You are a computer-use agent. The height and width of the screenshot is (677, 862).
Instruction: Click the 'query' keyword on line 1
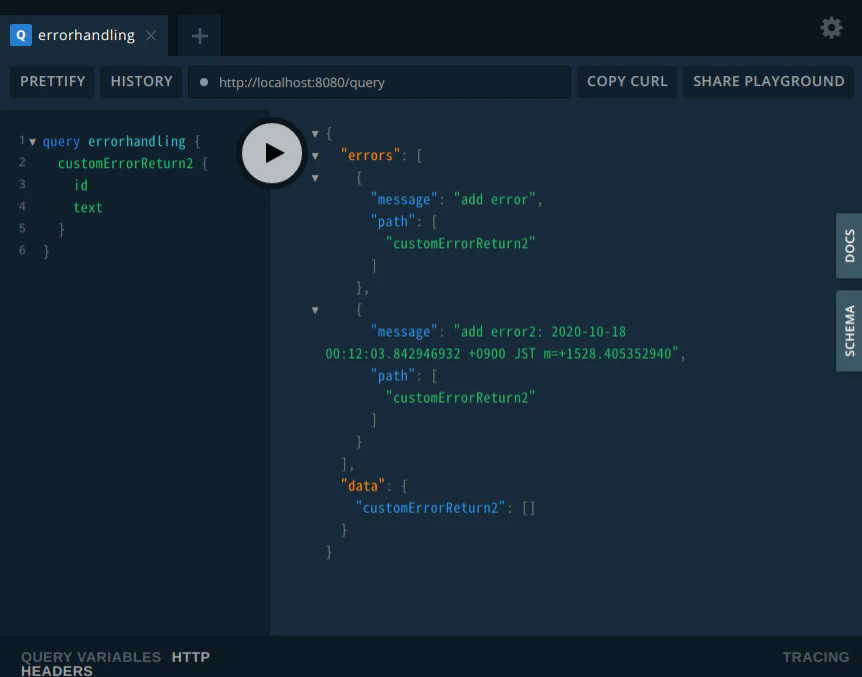click(61, 142)
